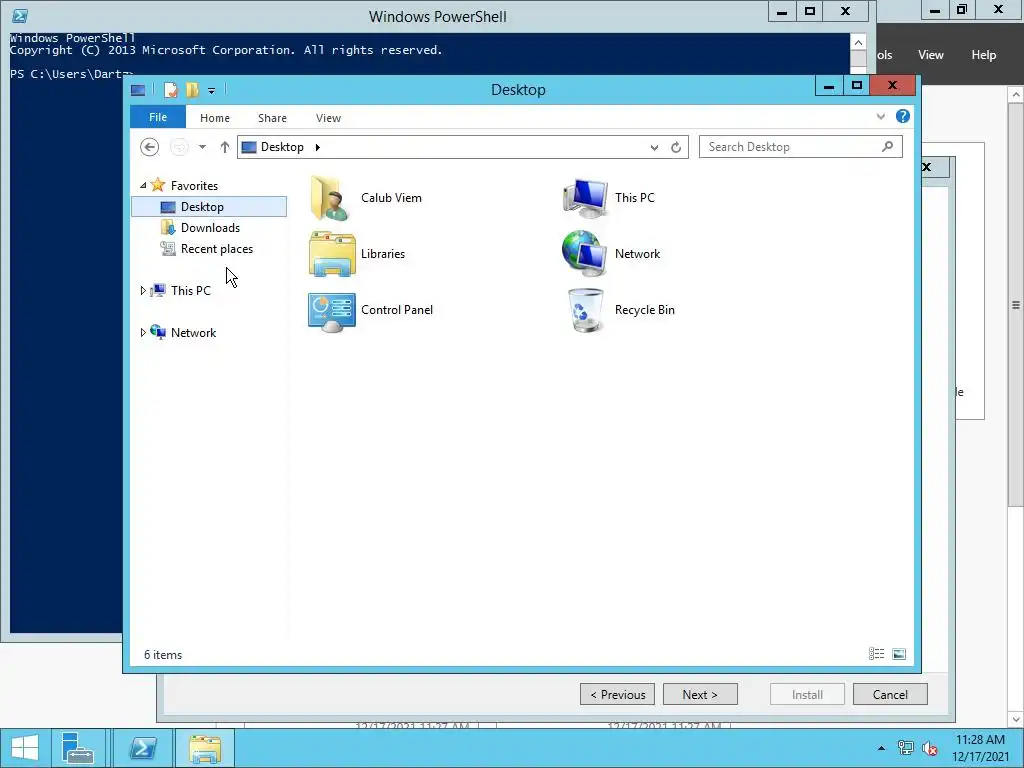
Task: Click the Previous button in wizard
Action: 618,694
